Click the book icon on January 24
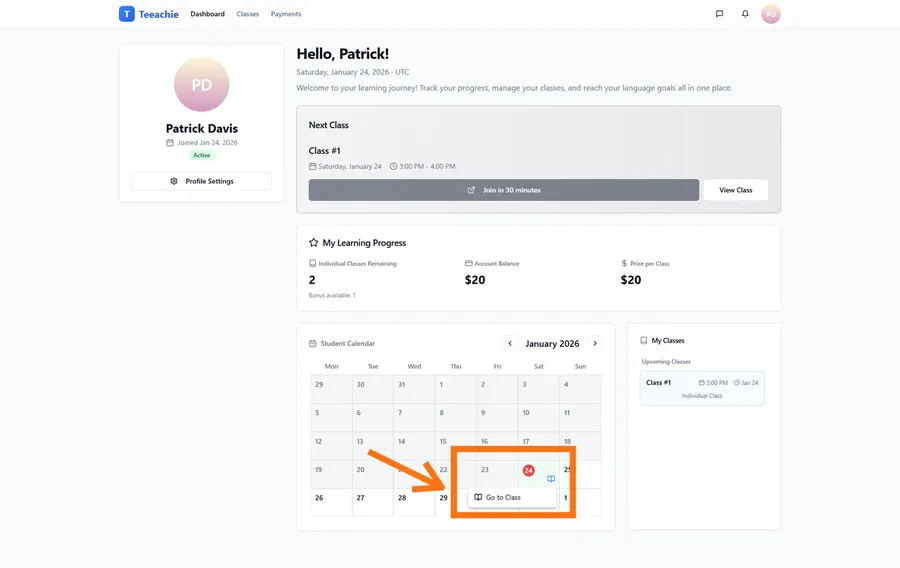The width and height of the screenshot is (900, 568). [551, 479]
